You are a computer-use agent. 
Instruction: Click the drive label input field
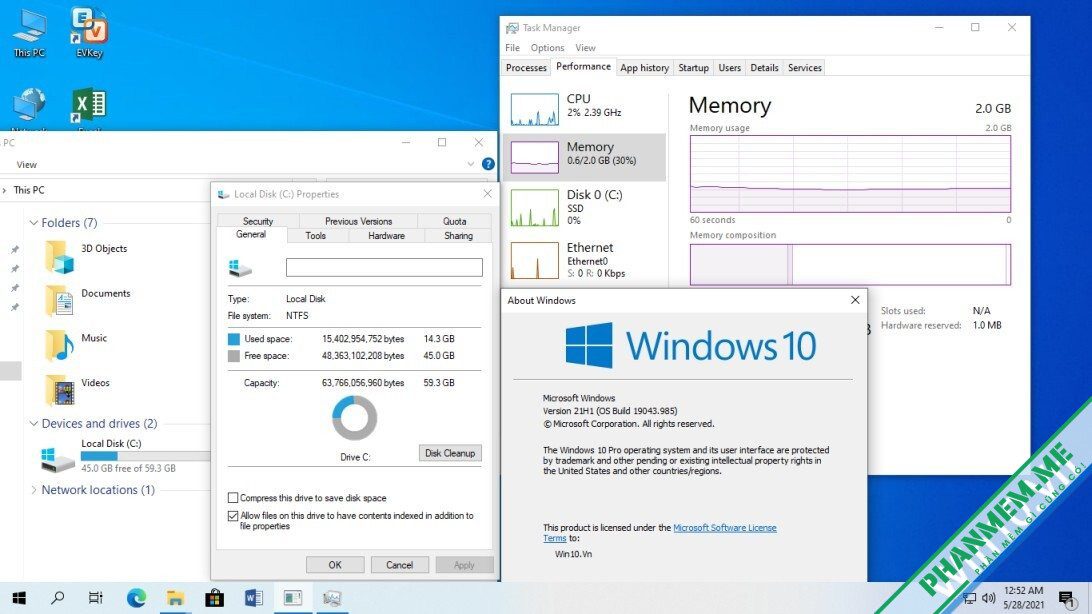[x=384, y=267]
